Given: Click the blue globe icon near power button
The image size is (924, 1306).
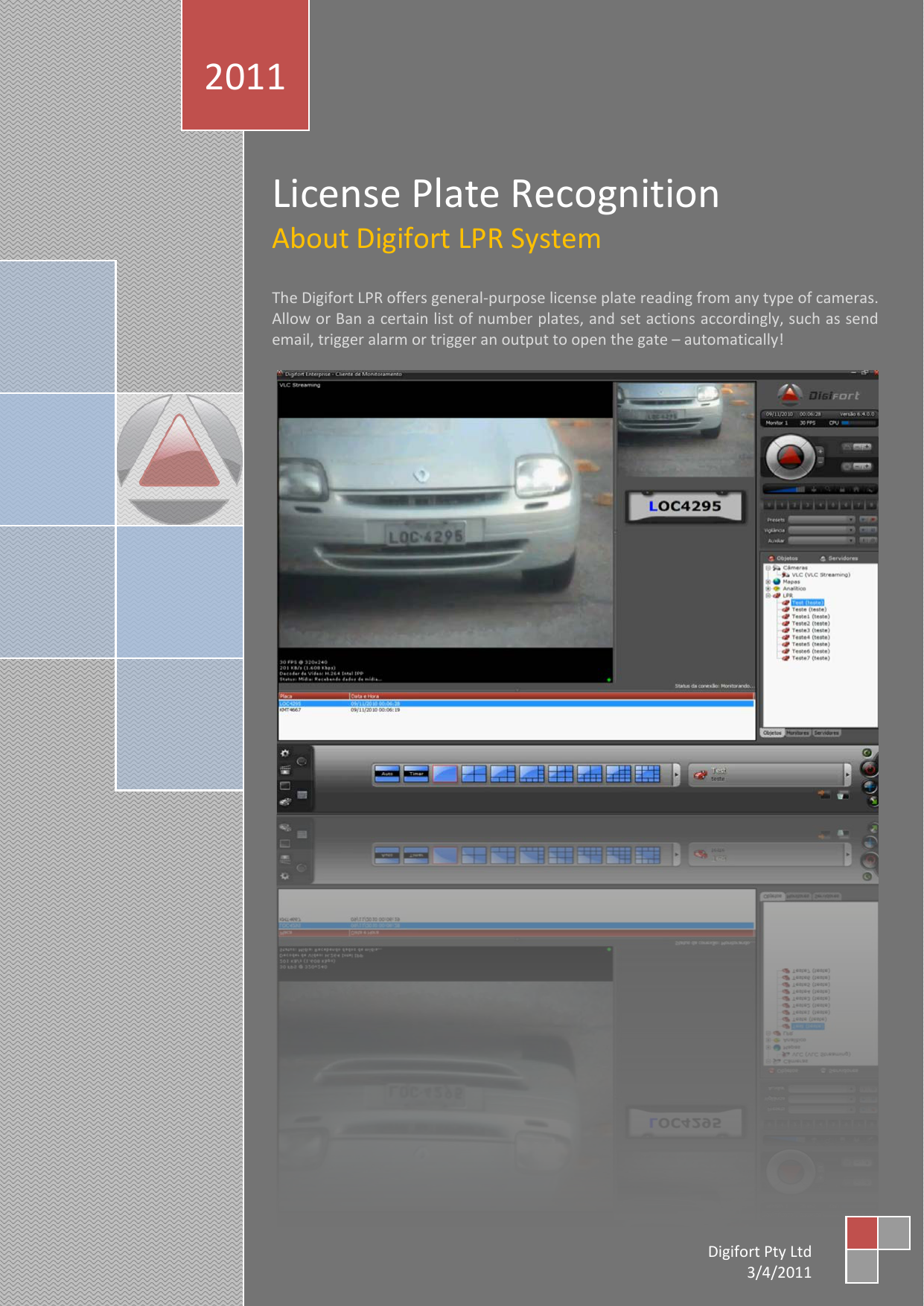Looking at the screenshot, I should (x=870, y=786).
